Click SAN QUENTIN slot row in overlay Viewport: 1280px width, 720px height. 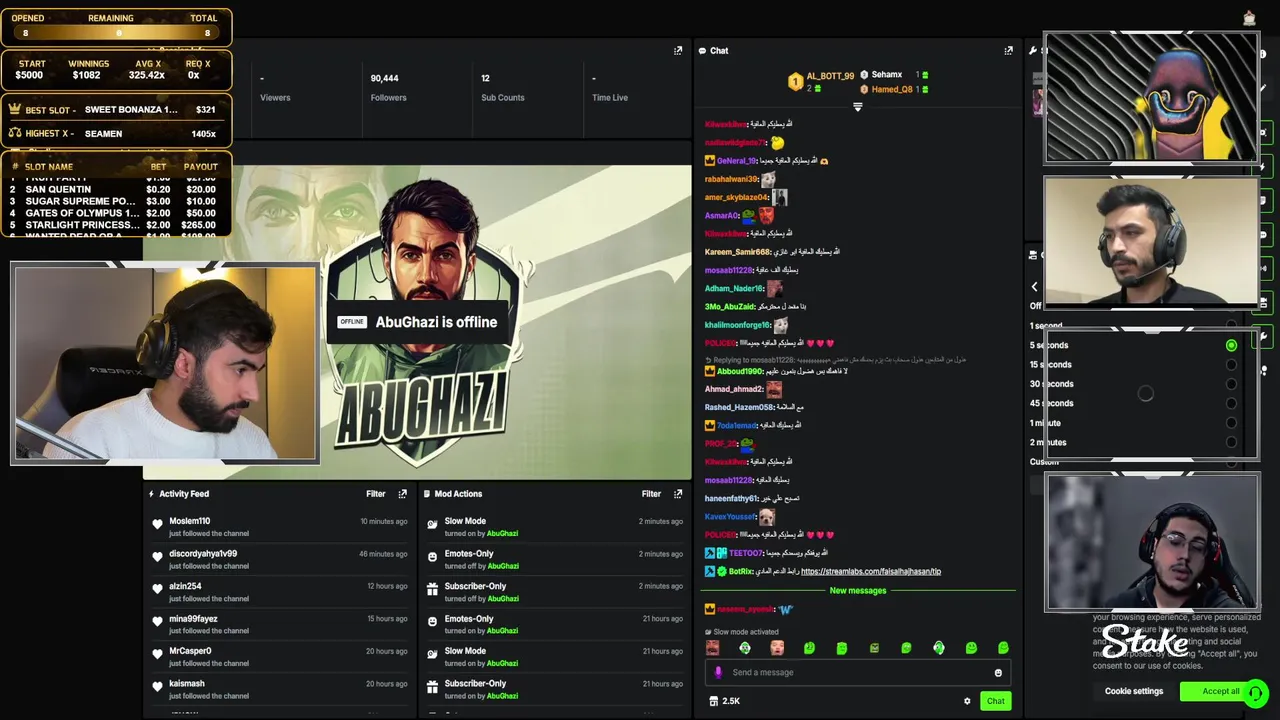point(116,189)
